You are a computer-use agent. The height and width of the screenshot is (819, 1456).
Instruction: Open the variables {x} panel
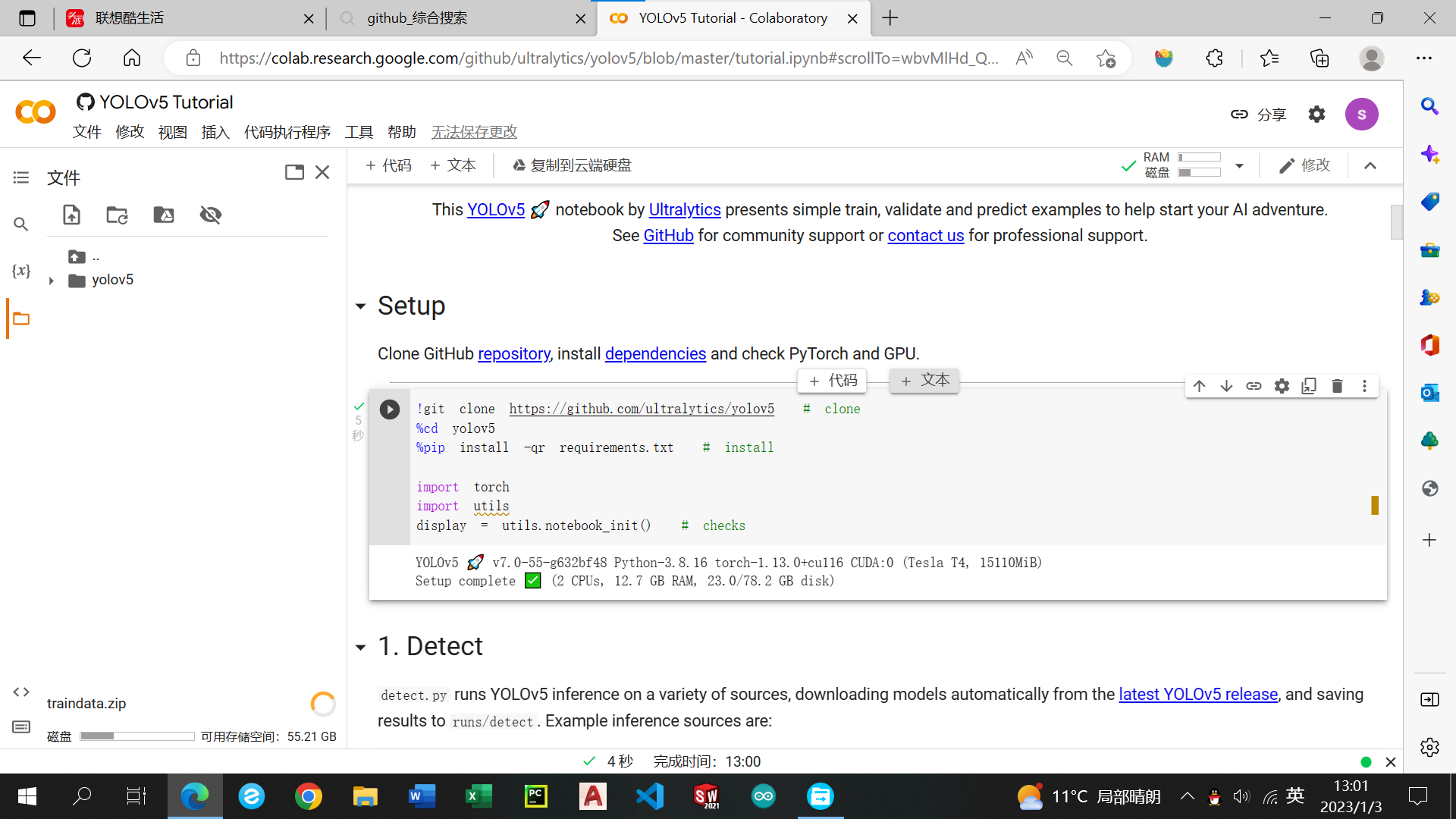(x=21, y=271)
